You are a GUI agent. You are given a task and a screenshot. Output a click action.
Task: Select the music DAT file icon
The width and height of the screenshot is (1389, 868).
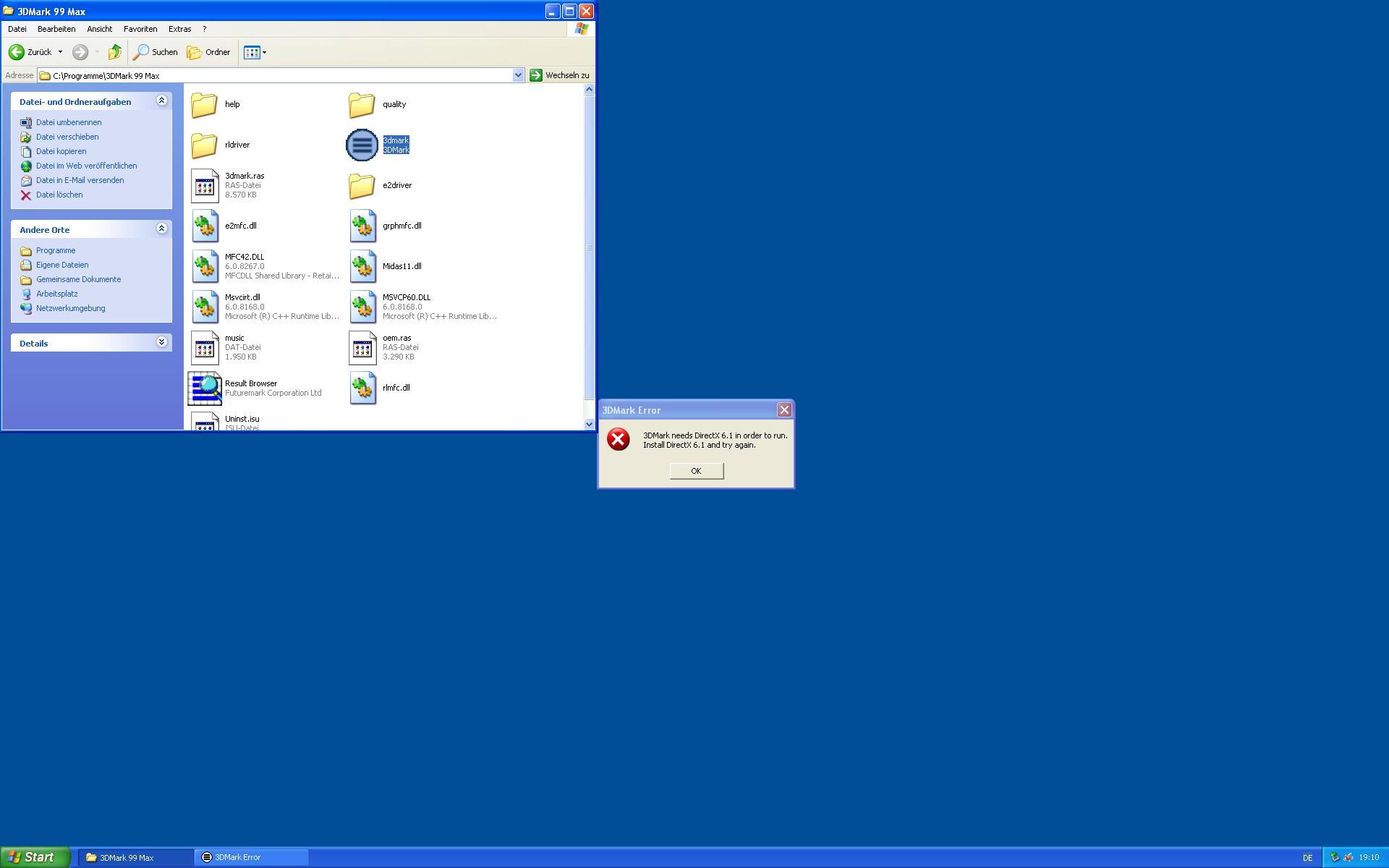click(205, 348)
